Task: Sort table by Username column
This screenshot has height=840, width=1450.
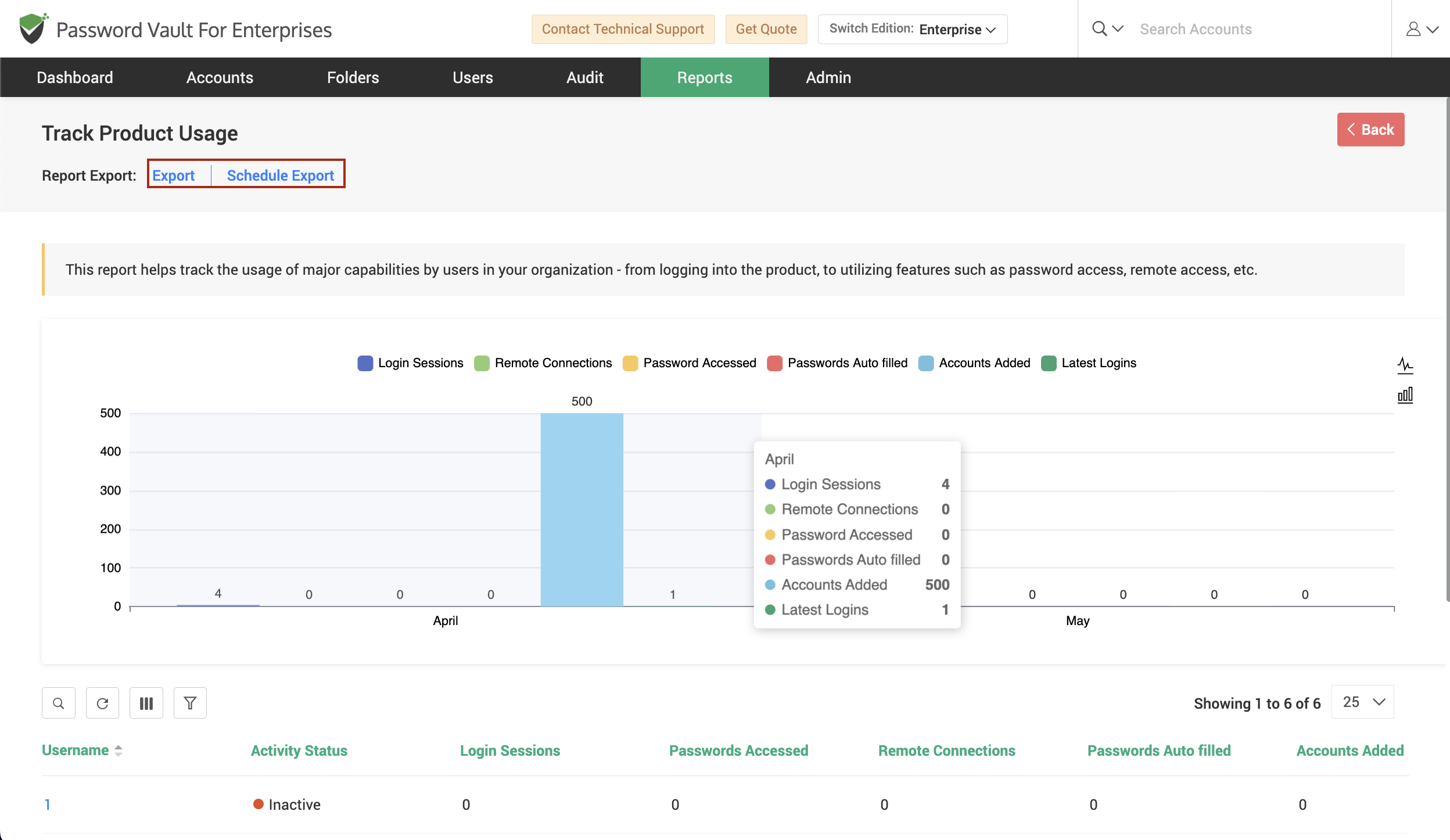Action: point(82,751)
